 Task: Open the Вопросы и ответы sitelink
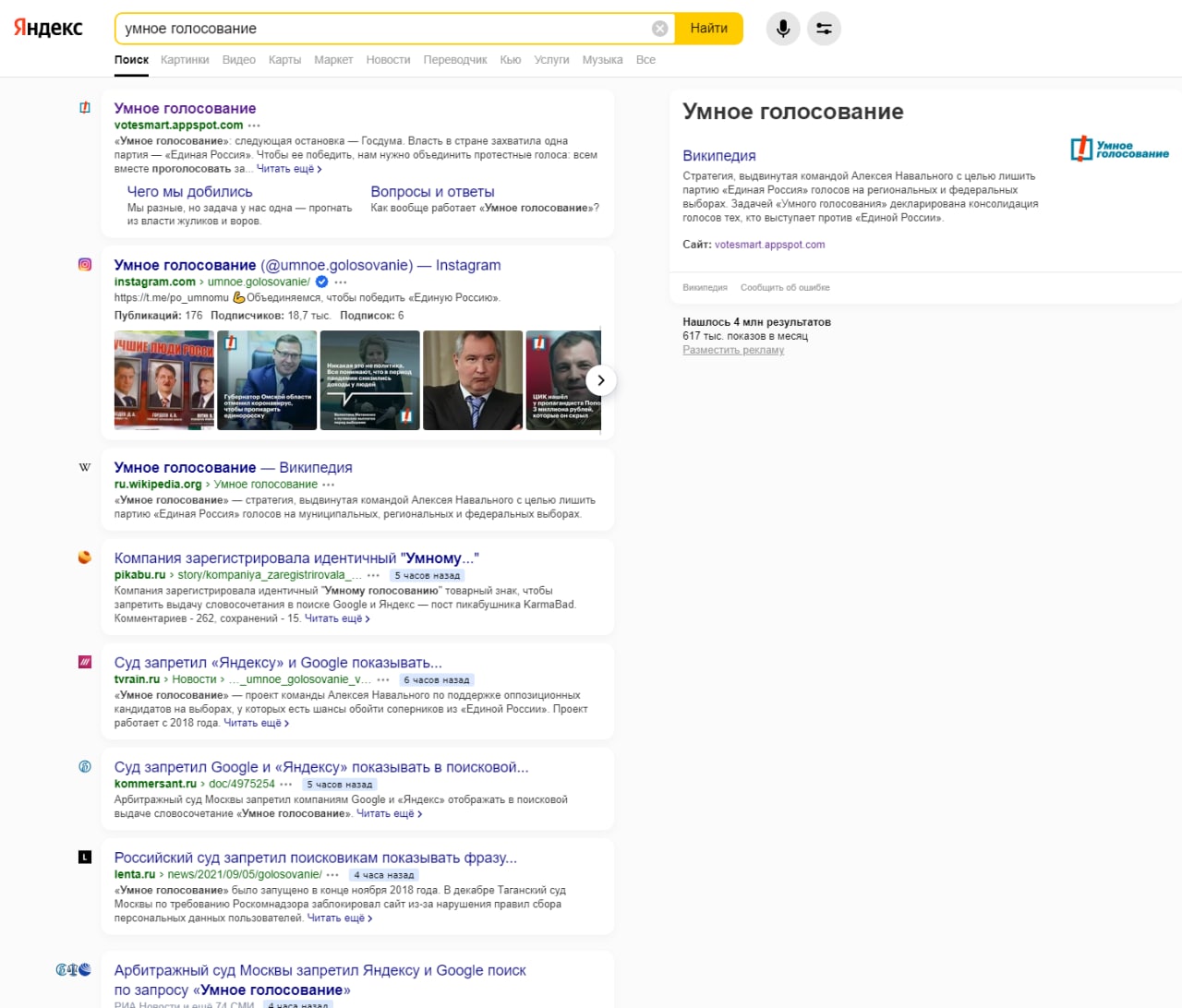coord(432,192)
